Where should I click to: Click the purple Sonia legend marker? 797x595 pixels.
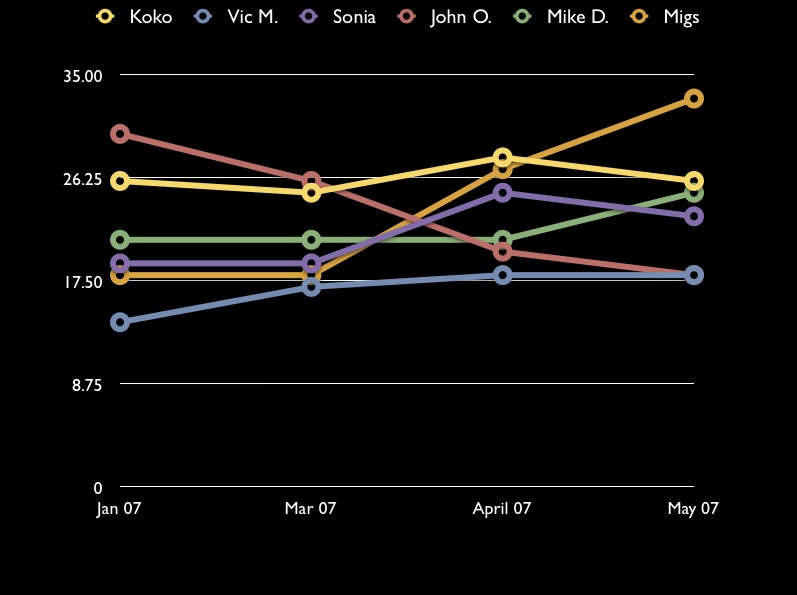(x=310, y=17)
